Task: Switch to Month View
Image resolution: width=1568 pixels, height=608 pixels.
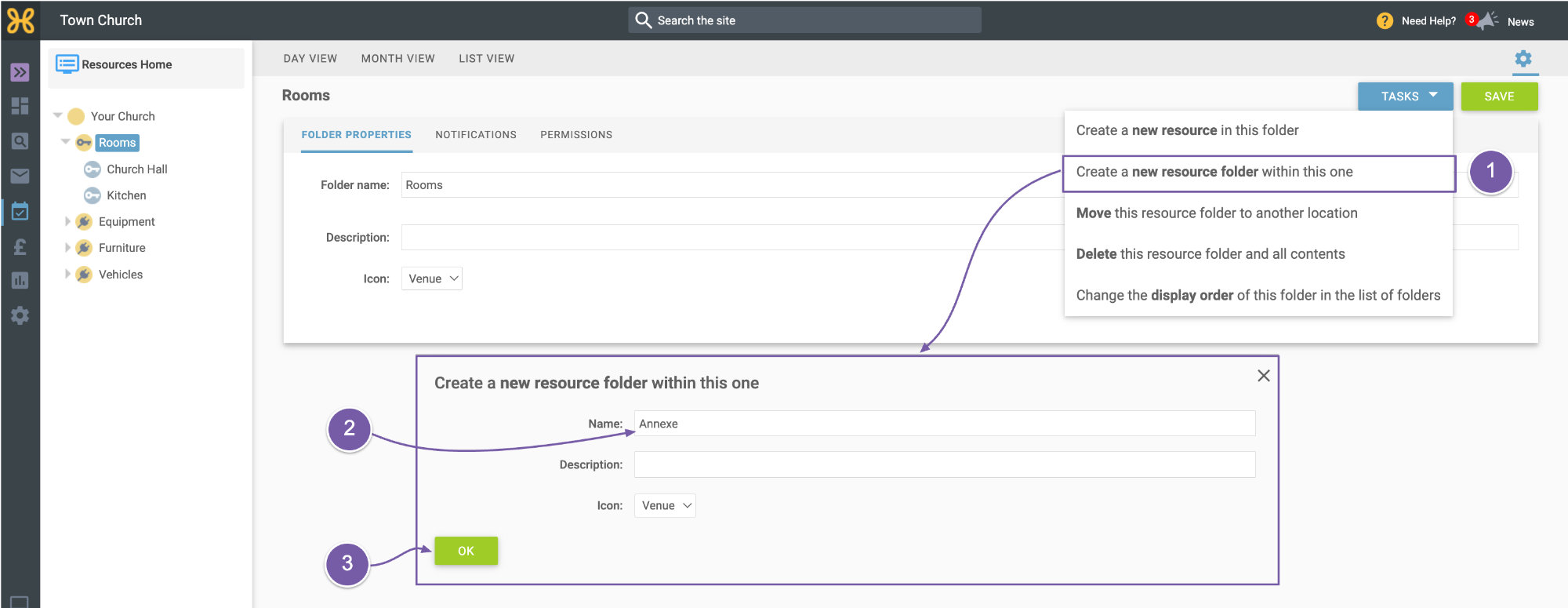Action: (397, 59)
